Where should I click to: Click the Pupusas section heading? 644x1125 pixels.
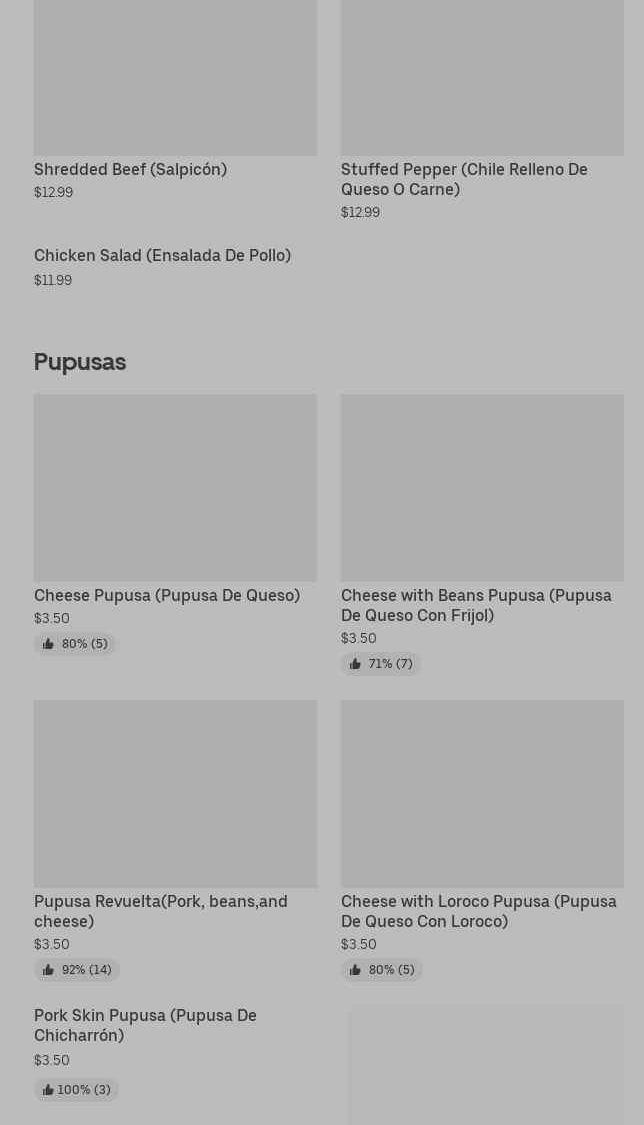[x=80, y=362]
